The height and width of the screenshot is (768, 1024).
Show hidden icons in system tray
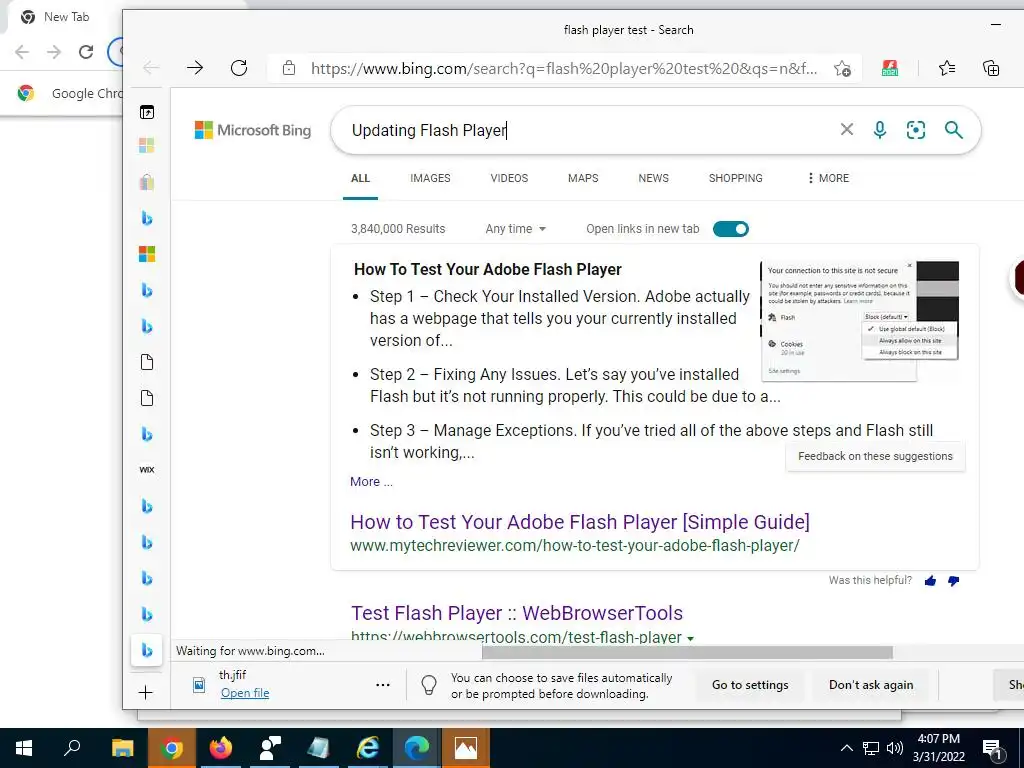[846, 748]
